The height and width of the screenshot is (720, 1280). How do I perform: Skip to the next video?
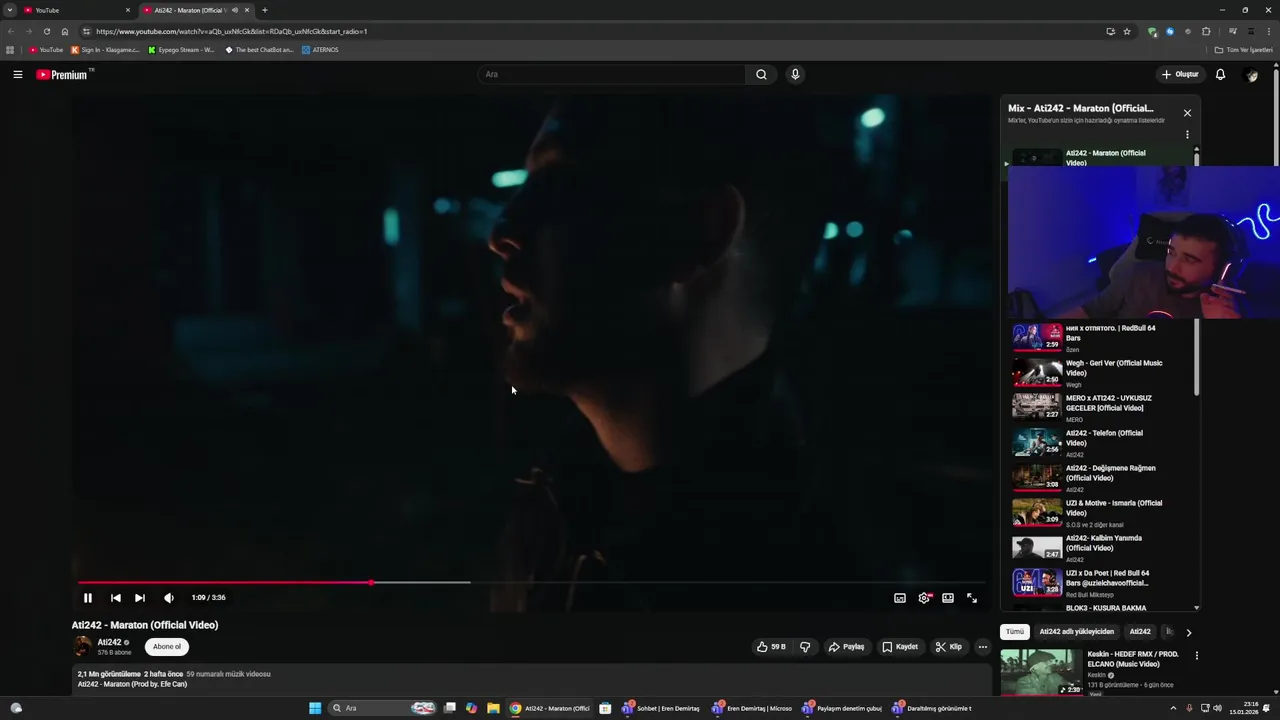(x=140, y=598)
